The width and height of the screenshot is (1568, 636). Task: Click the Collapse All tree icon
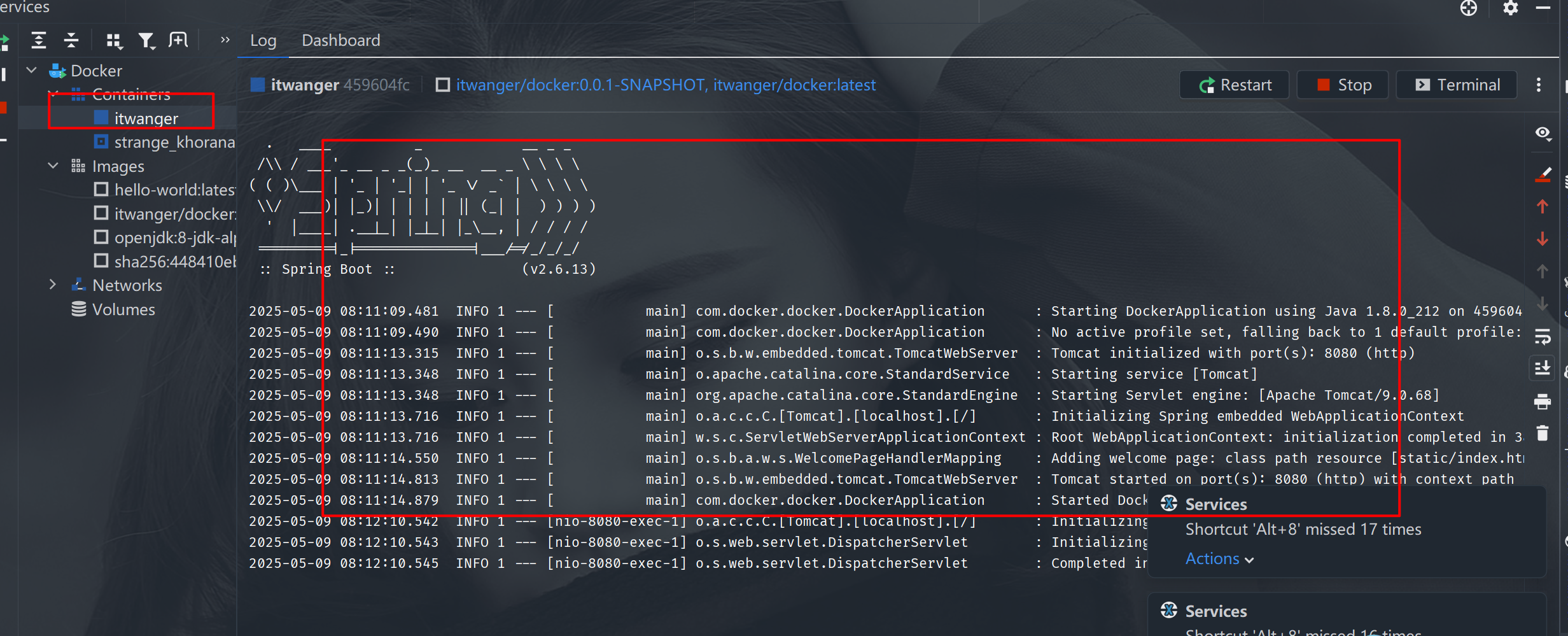(71, 41)
